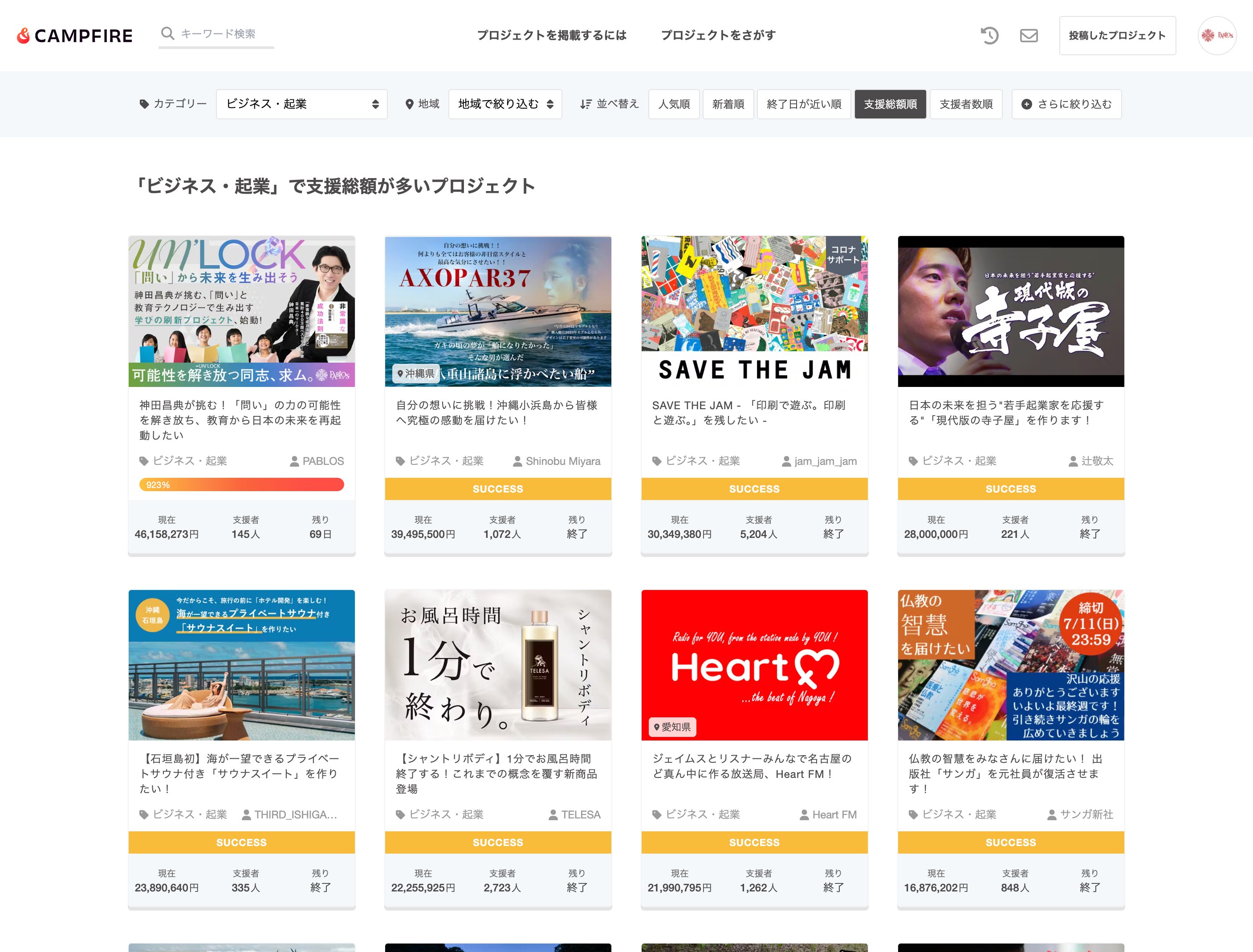The image size is (1253, 952).
Task: Open プロジェクトを掲載するには menu
Action: [x=551, y=35]
